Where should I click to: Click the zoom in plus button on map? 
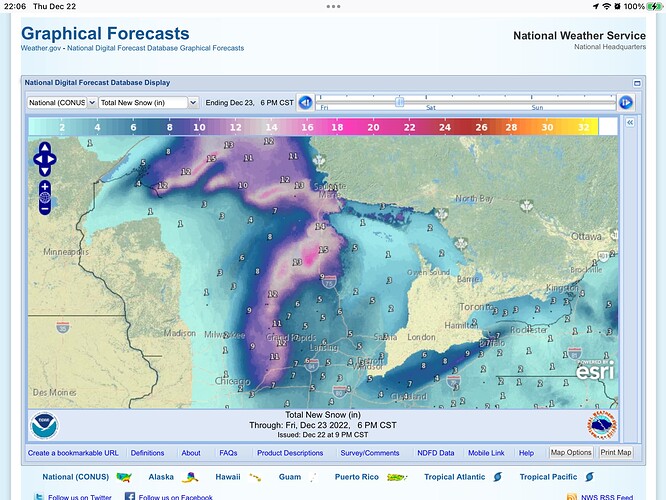(45, 187)
